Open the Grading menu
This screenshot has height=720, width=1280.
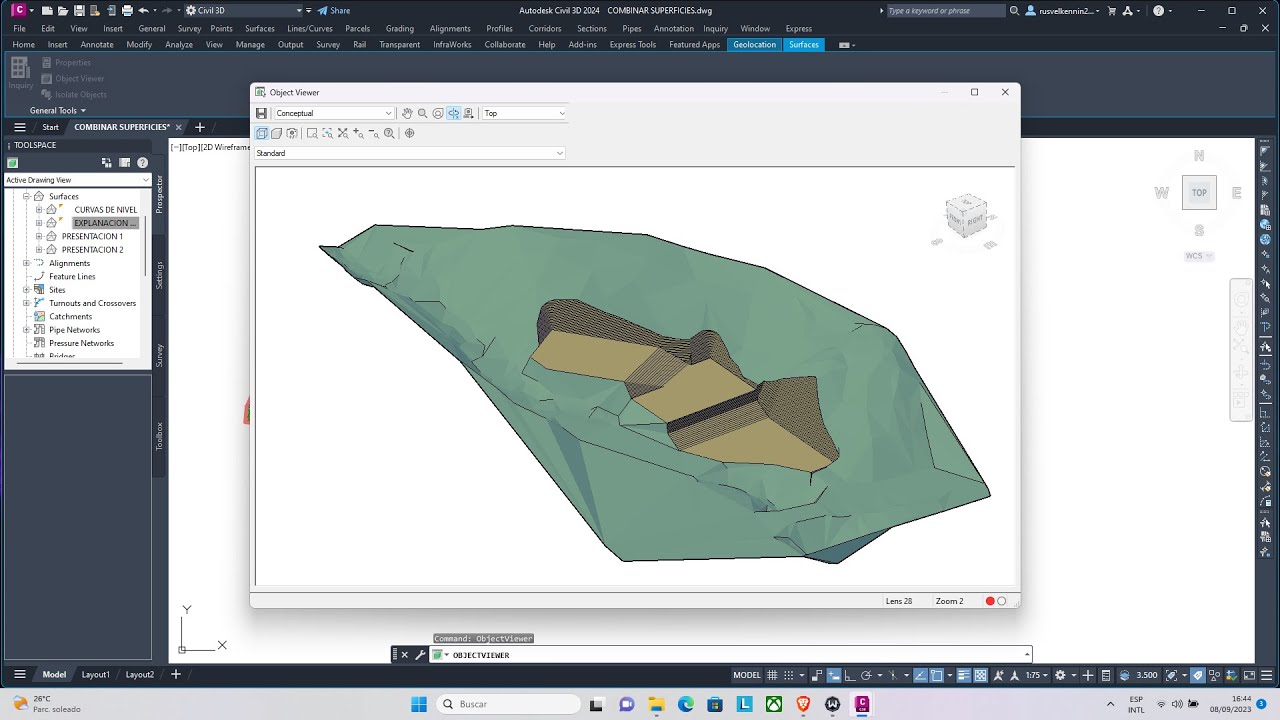[x=400, y=28]
